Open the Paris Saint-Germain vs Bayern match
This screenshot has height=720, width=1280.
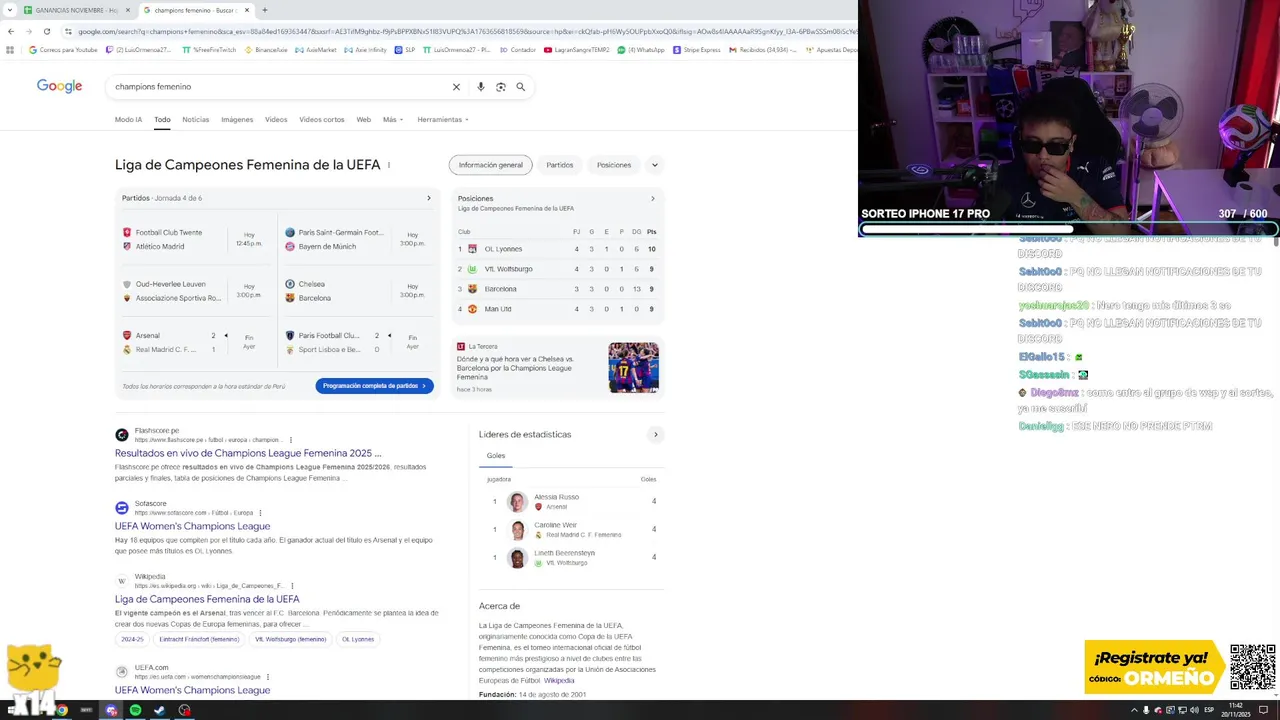coord(358,239)
